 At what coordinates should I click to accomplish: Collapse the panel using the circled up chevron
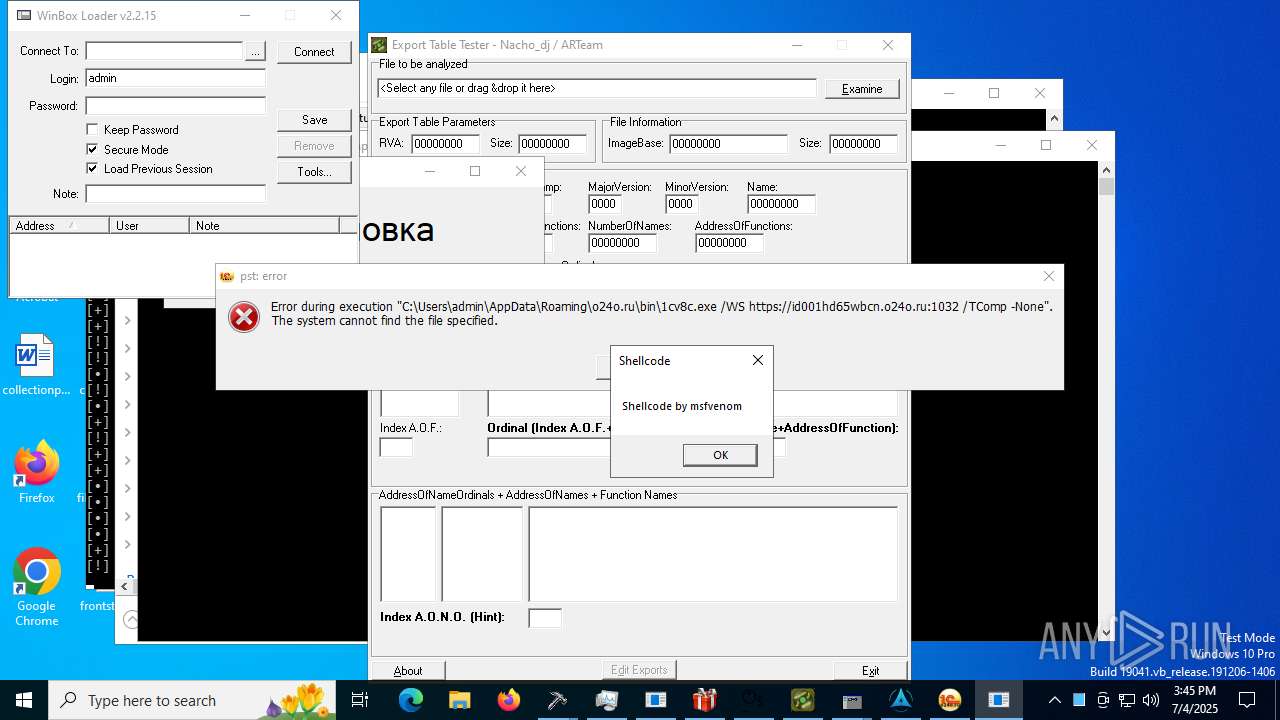tap(130, 619)
